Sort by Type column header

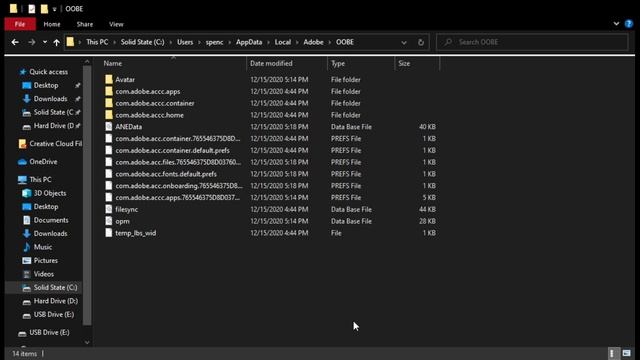point(338,63)
